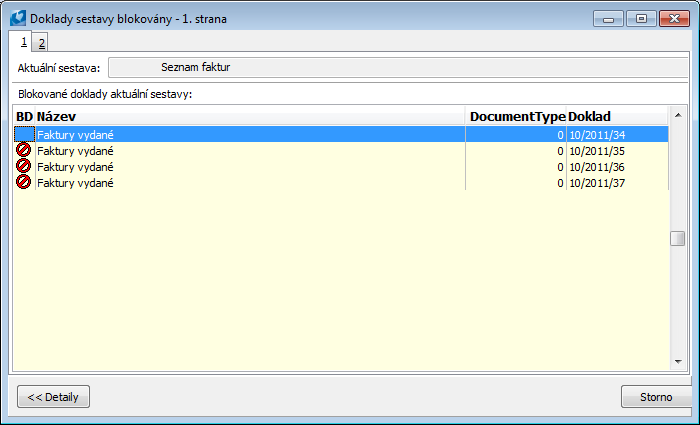Click the << Detaily button

click(54, 397)
